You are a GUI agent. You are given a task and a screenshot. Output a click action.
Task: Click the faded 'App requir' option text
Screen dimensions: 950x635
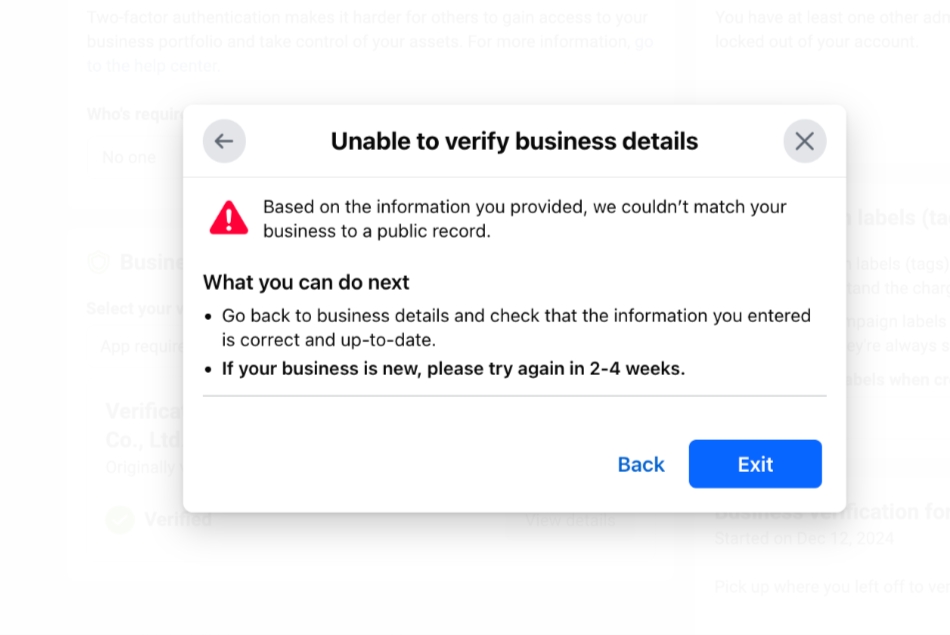coord(142,347)
